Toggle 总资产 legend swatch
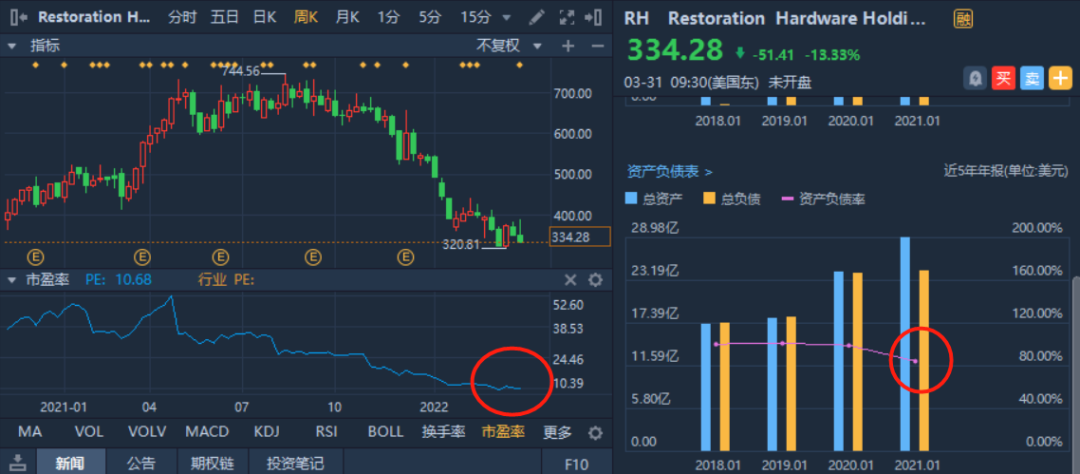The image size is (1080, 474). coord(632,199)
